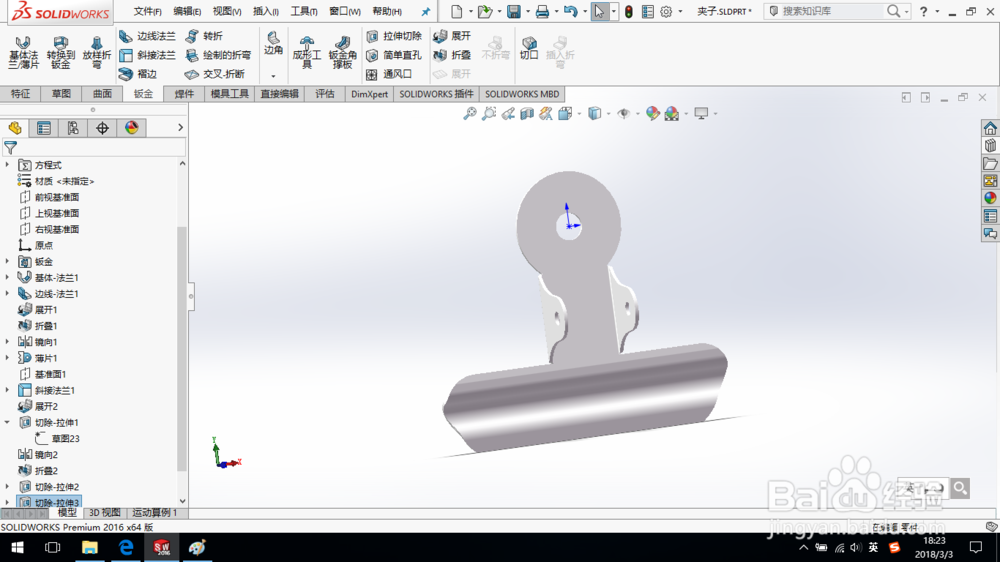This screenshot has height=562, width=1000.
Task: Click the 搜索知识库 search field
Action: [829, 11]
